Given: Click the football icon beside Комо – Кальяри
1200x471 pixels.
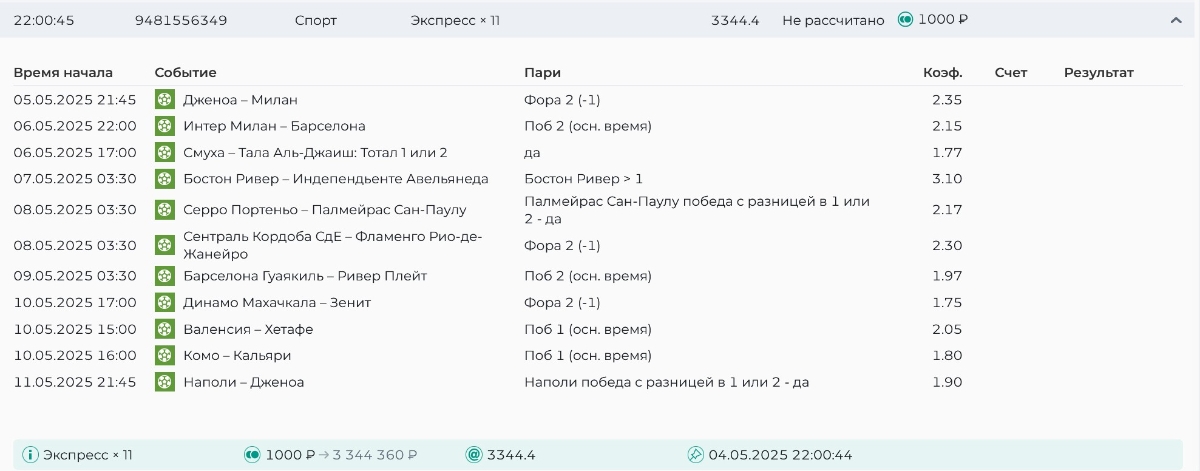Looking at the screenshot, I should [165, 355].
